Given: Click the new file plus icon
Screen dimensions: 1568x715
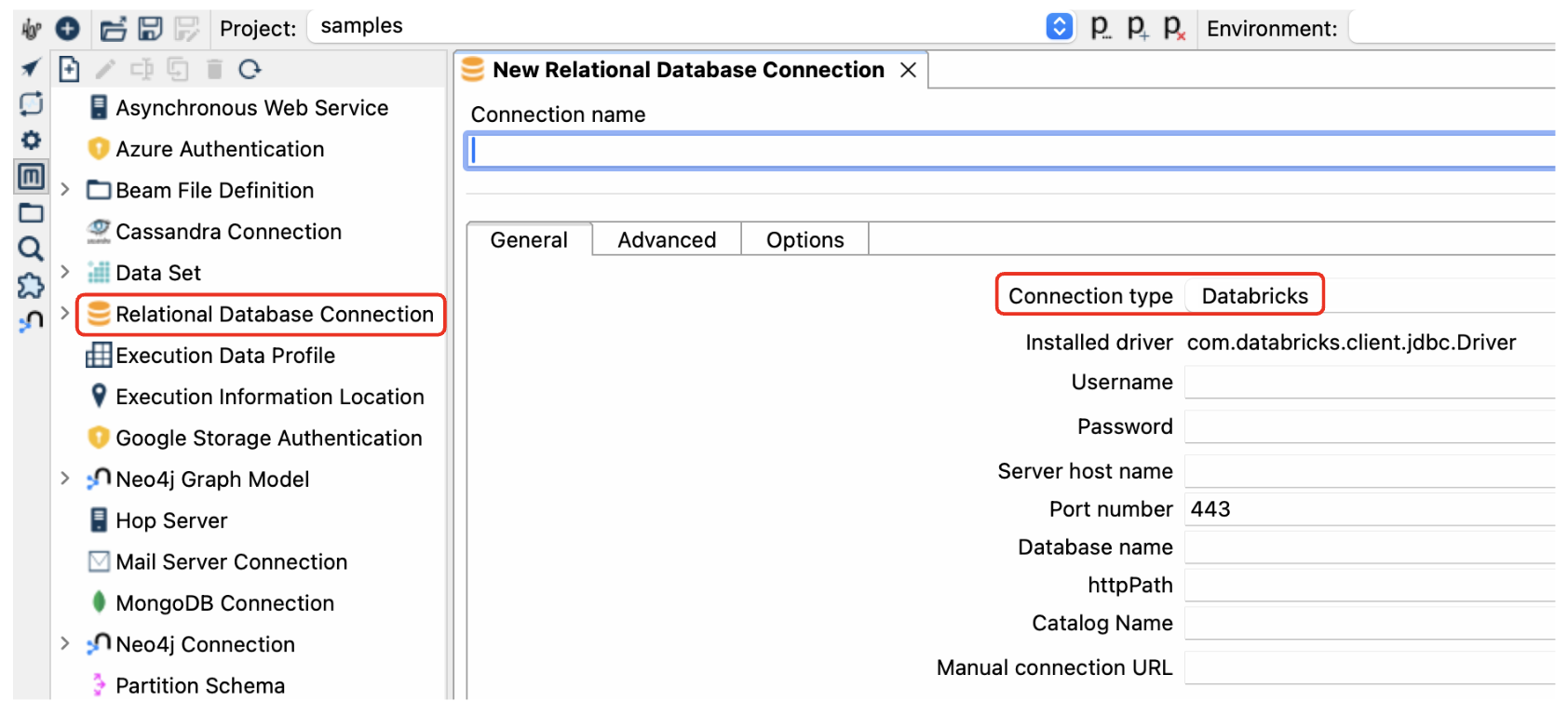Looking at the screenshot, I should click(67, 29).
